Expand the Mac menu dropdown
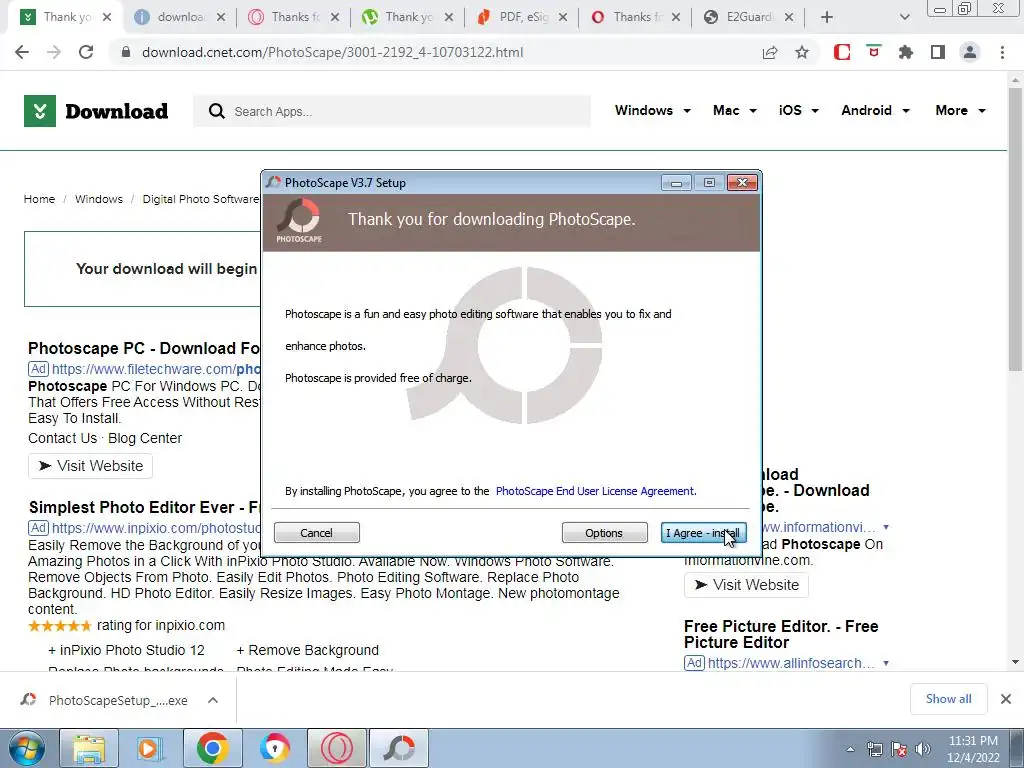This screenshot has height=768, width=1024. pyautogui.click(x=735, y=110)
